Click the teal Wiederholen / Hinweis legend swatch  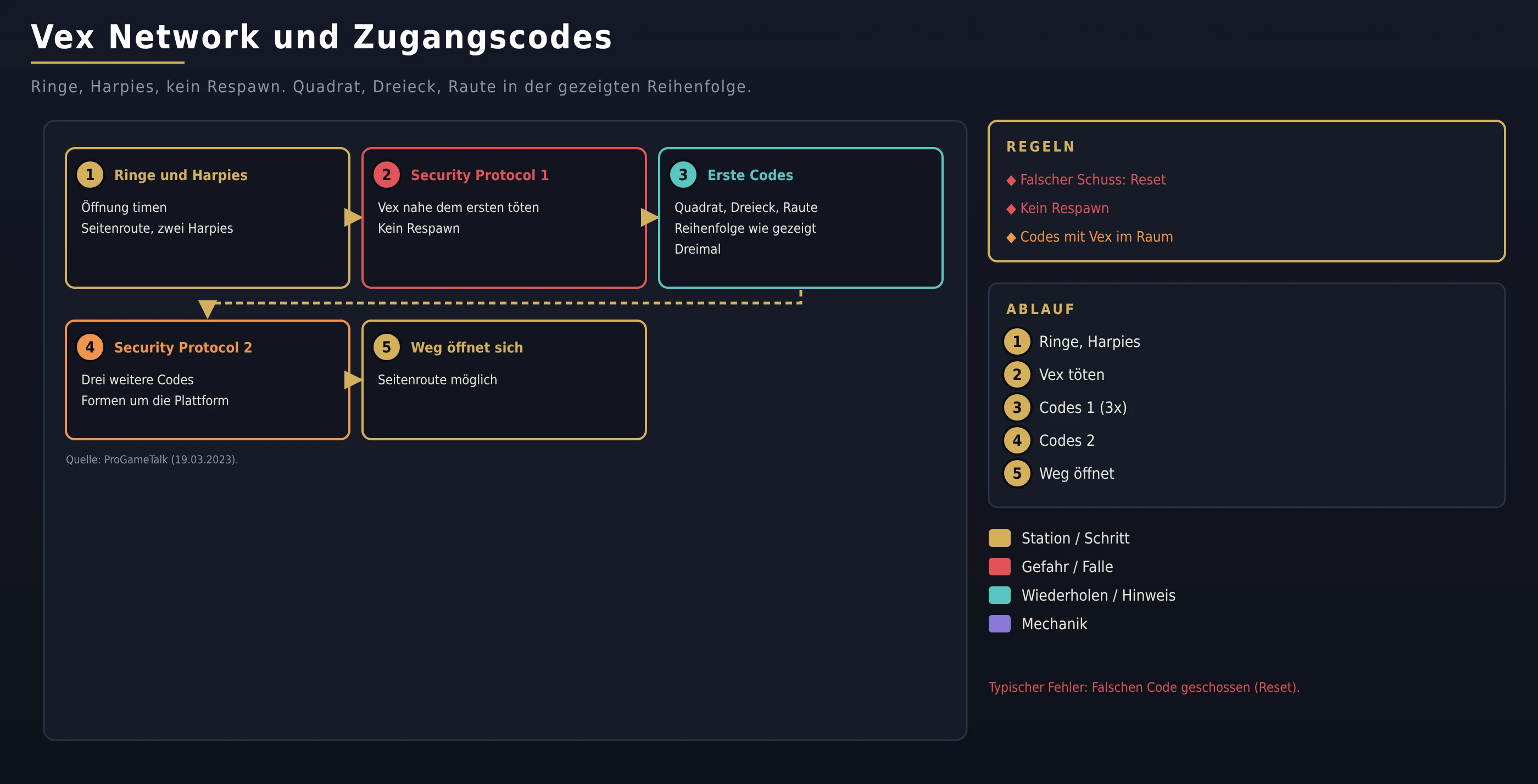point(1000,596)
